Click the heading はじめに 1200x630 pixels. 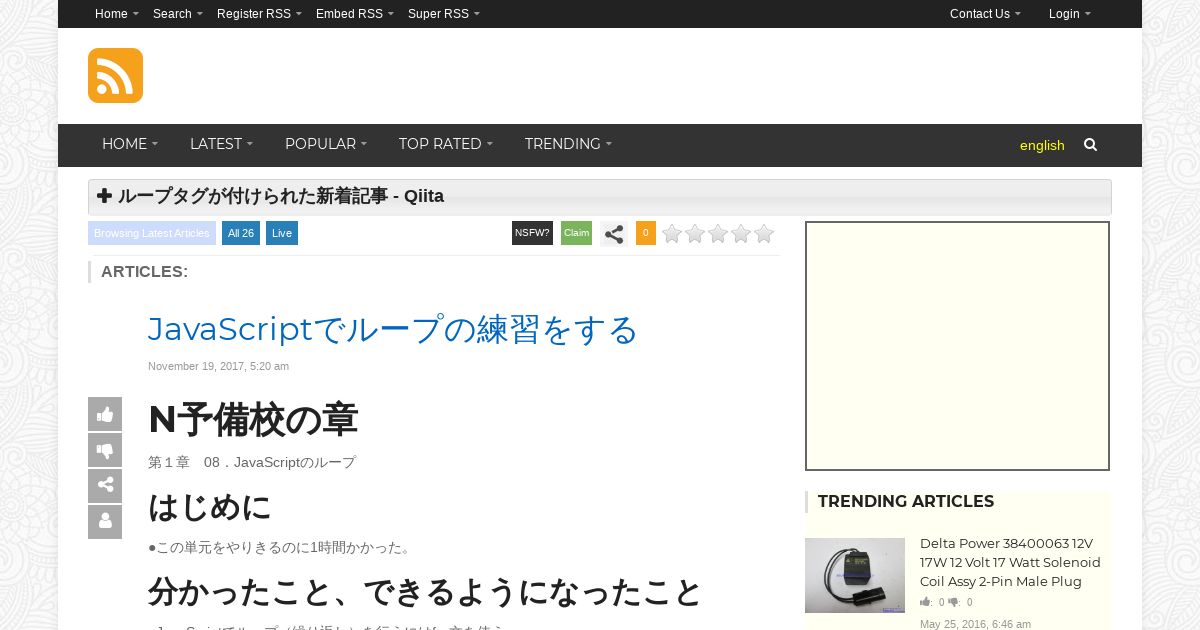pos(210,507)
